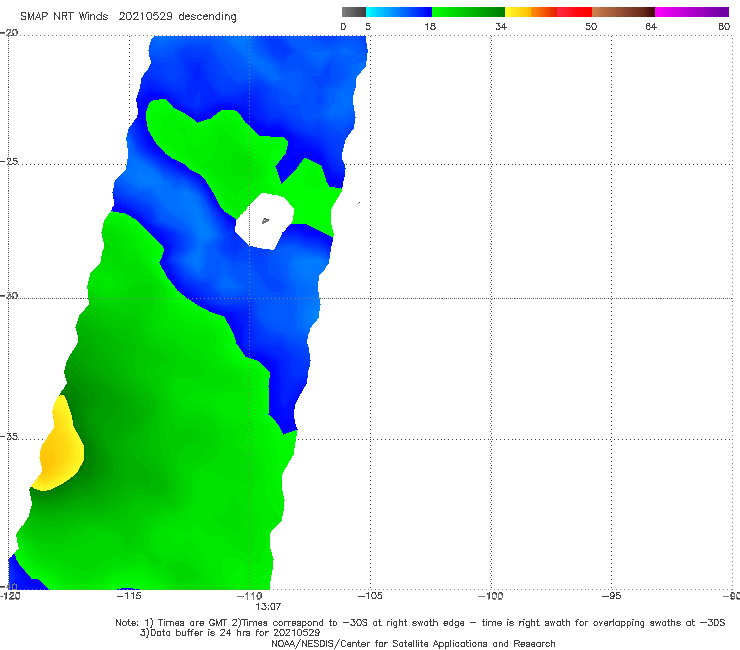Click the longitude axis label '-115'
740x650 pixels.
pyautogui.click(x=129, y=596)
